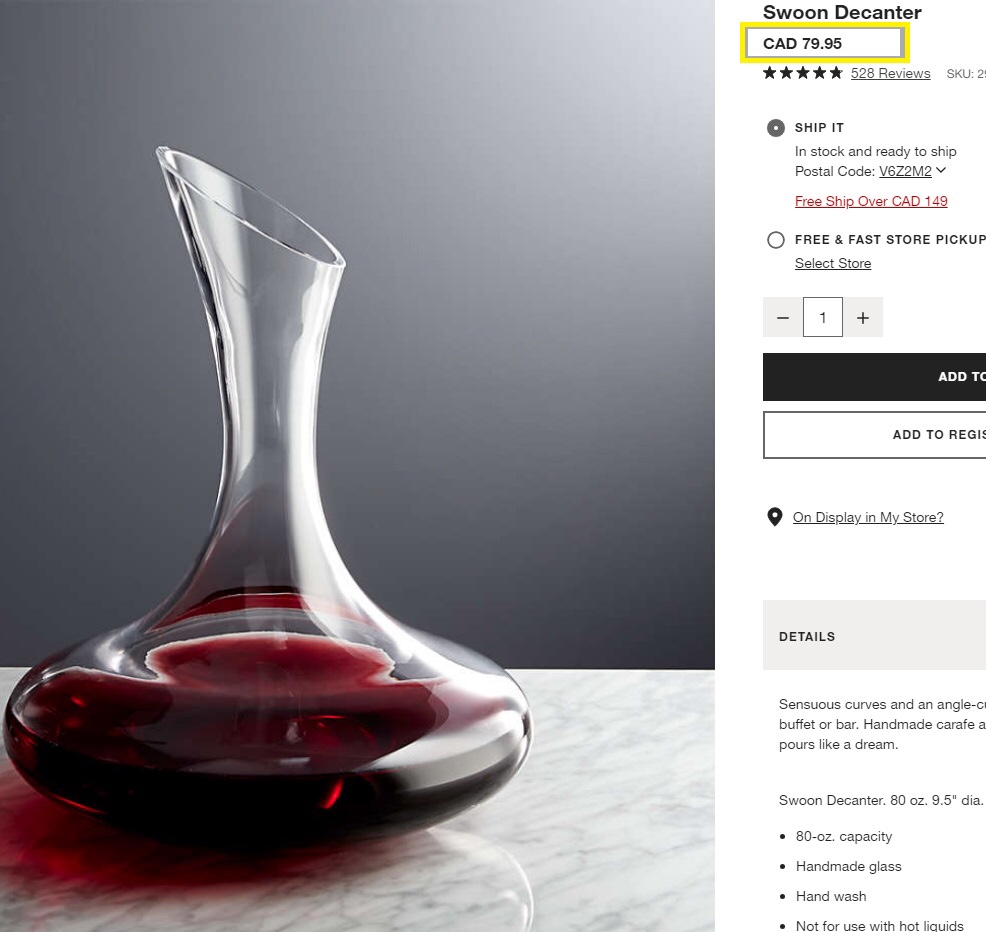
Task: Click the five-star rating icons
Action: [x=802, y=72]
